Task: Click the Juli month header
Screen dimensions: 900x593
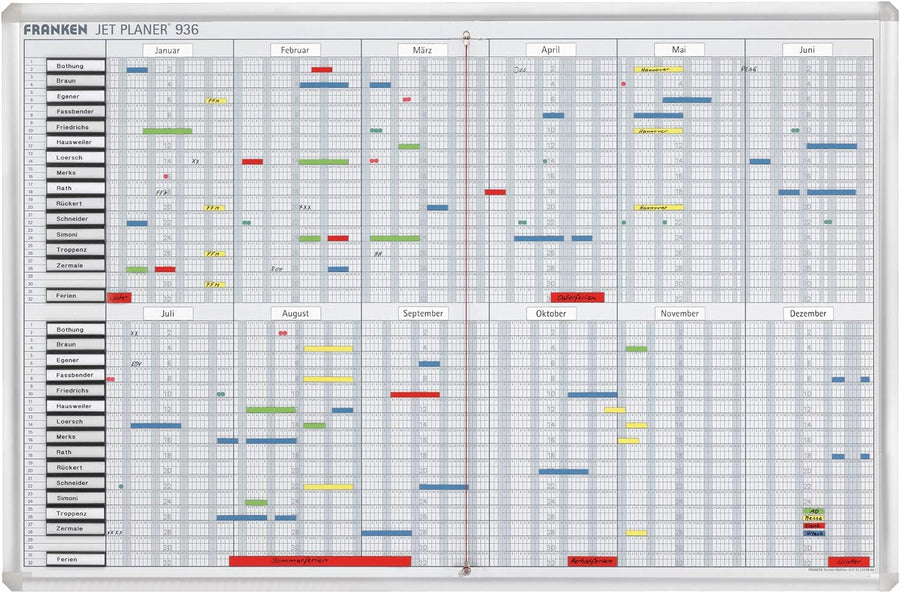Action: [168, 314]
